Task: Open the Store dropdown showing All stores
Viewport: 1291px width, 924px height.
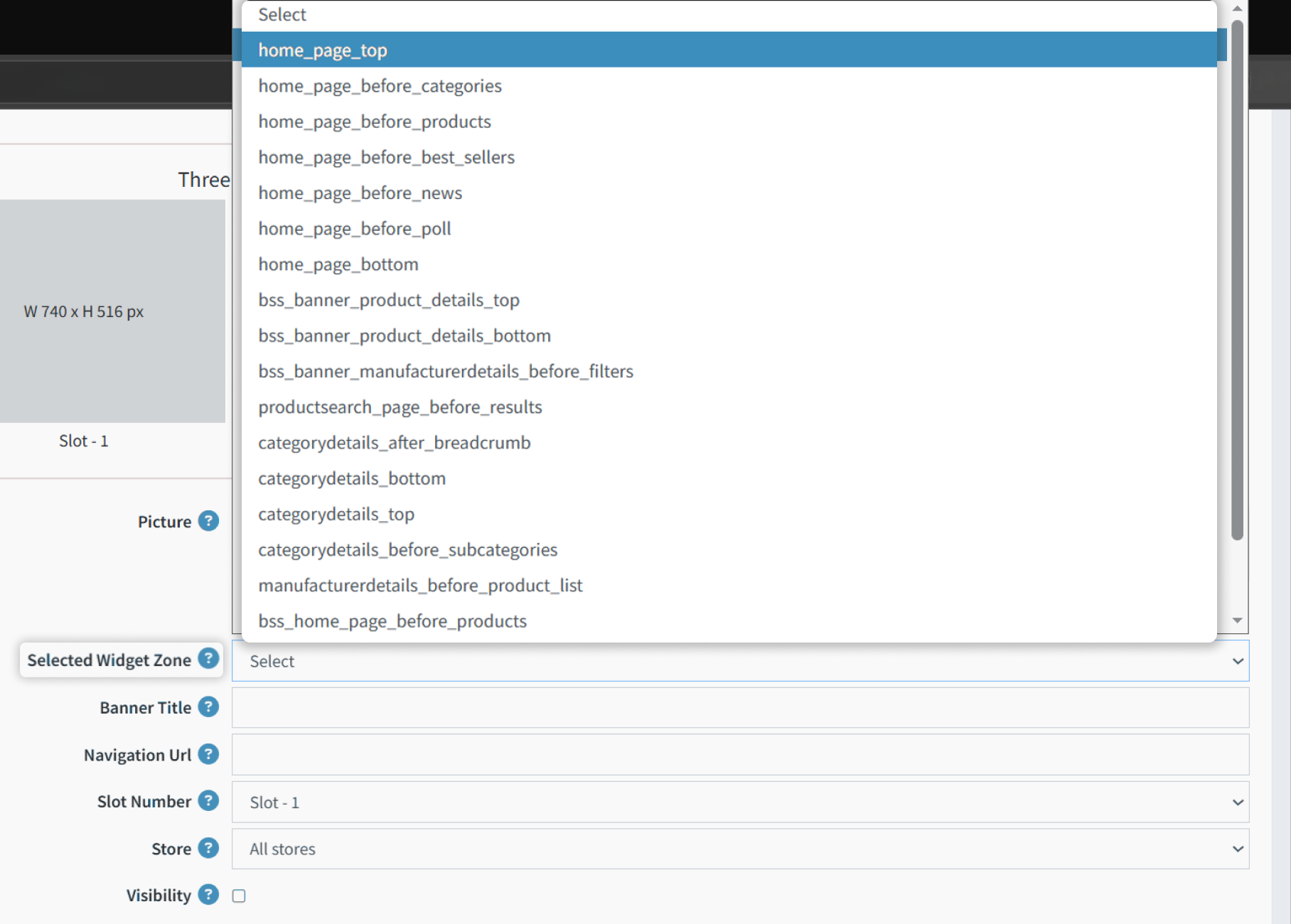Action: point(740,849)
